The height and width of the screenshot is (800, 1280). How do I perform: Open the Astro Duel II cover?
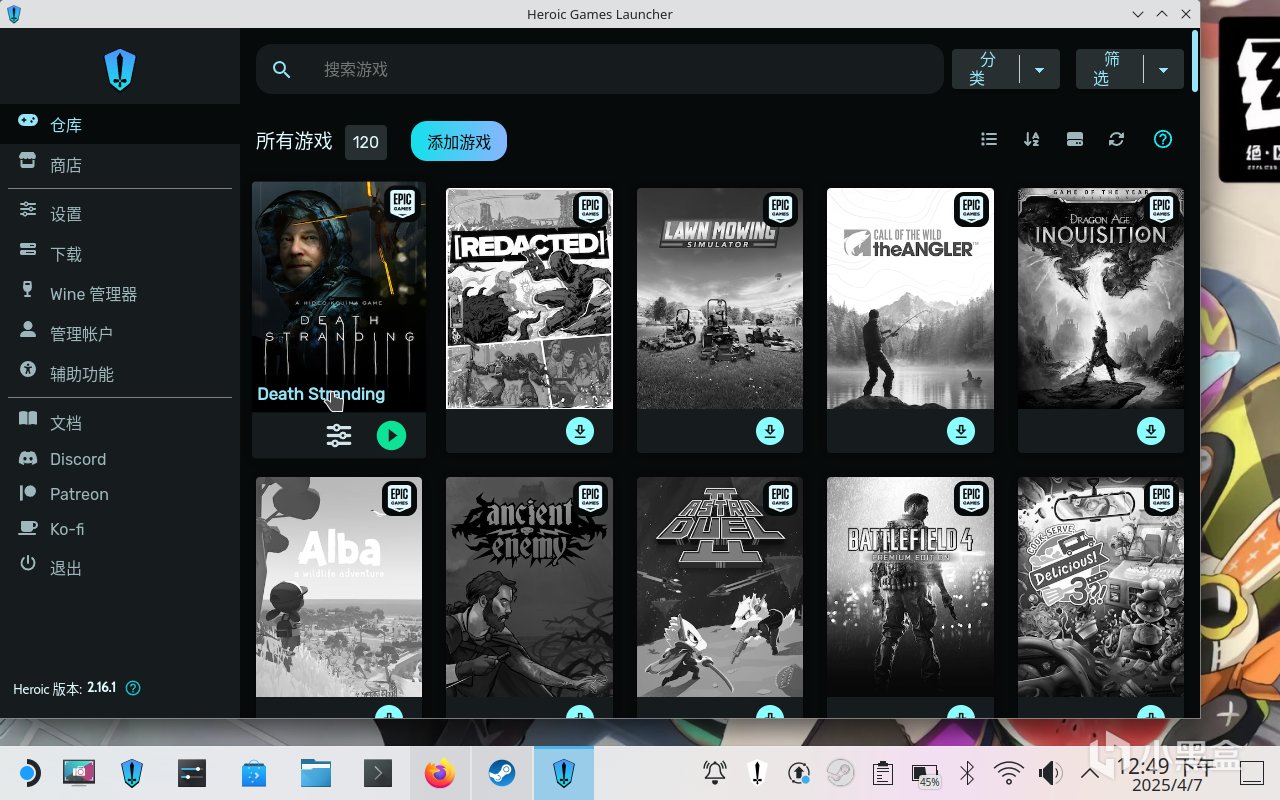(720, 587)
